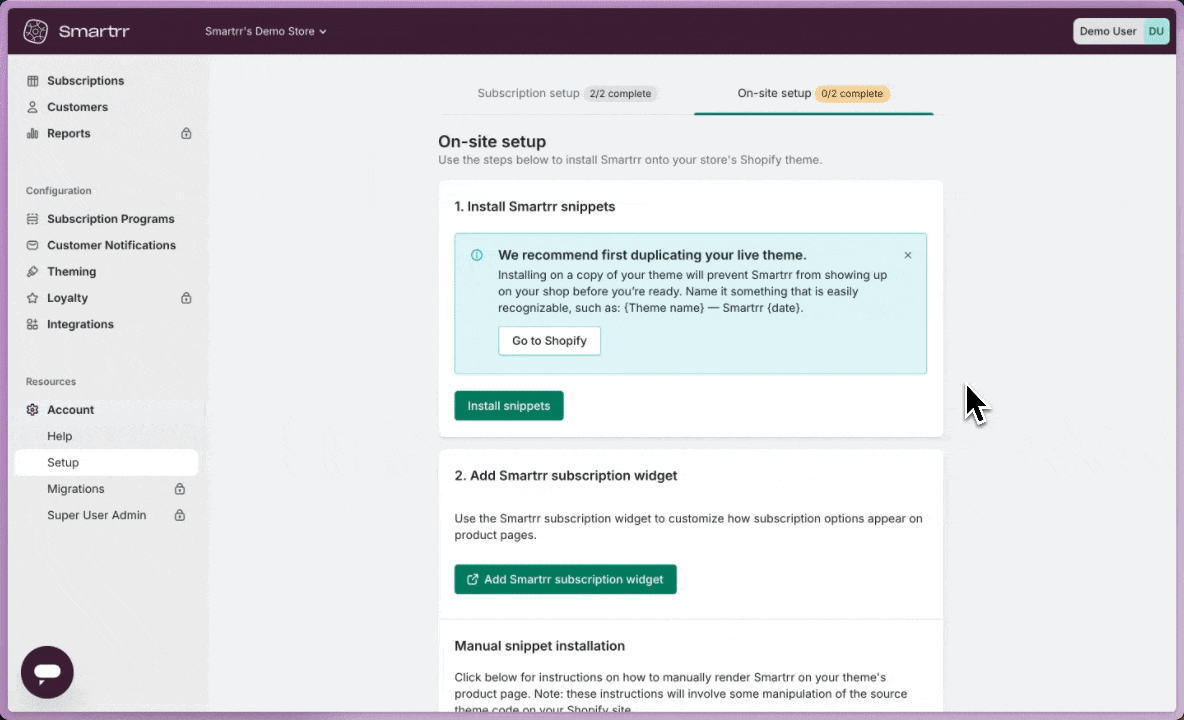The height and width of the screenshot is (720, 1184).
Task: Open Integrations page
Action: (80, 325)
